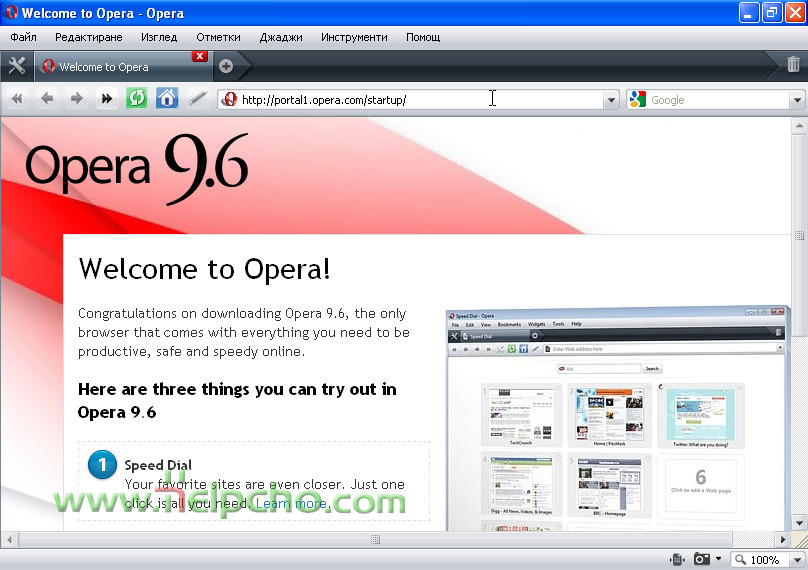Open the Помощ menu

423,37
